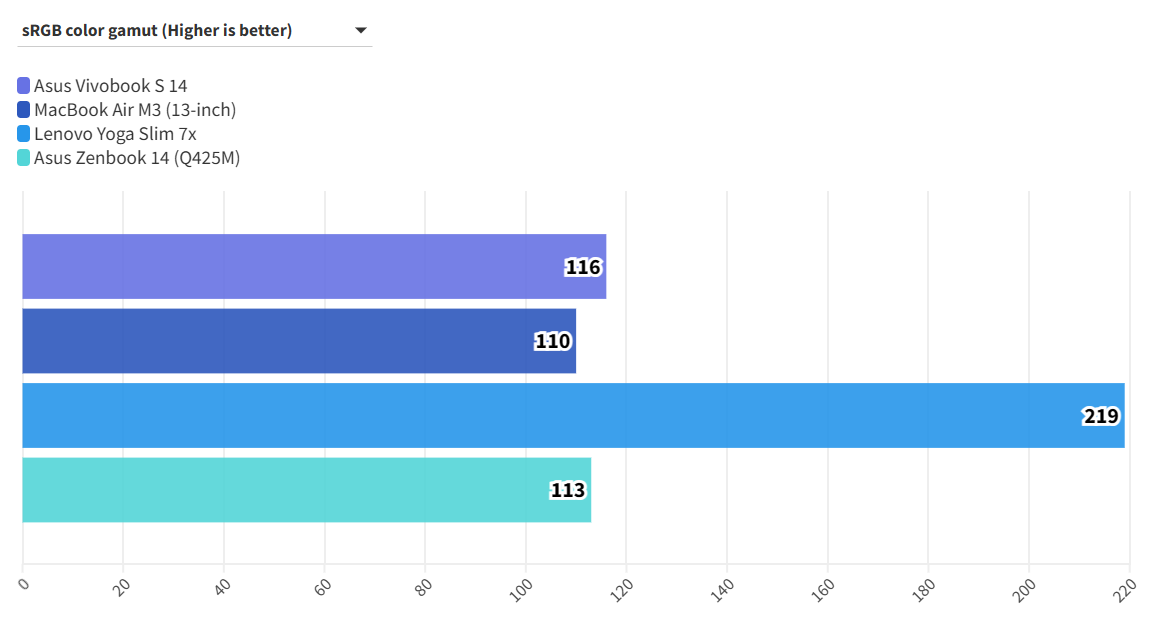Click the Lenovo Yoga Slim 7x legend swatch

click(x=24, y=134)
